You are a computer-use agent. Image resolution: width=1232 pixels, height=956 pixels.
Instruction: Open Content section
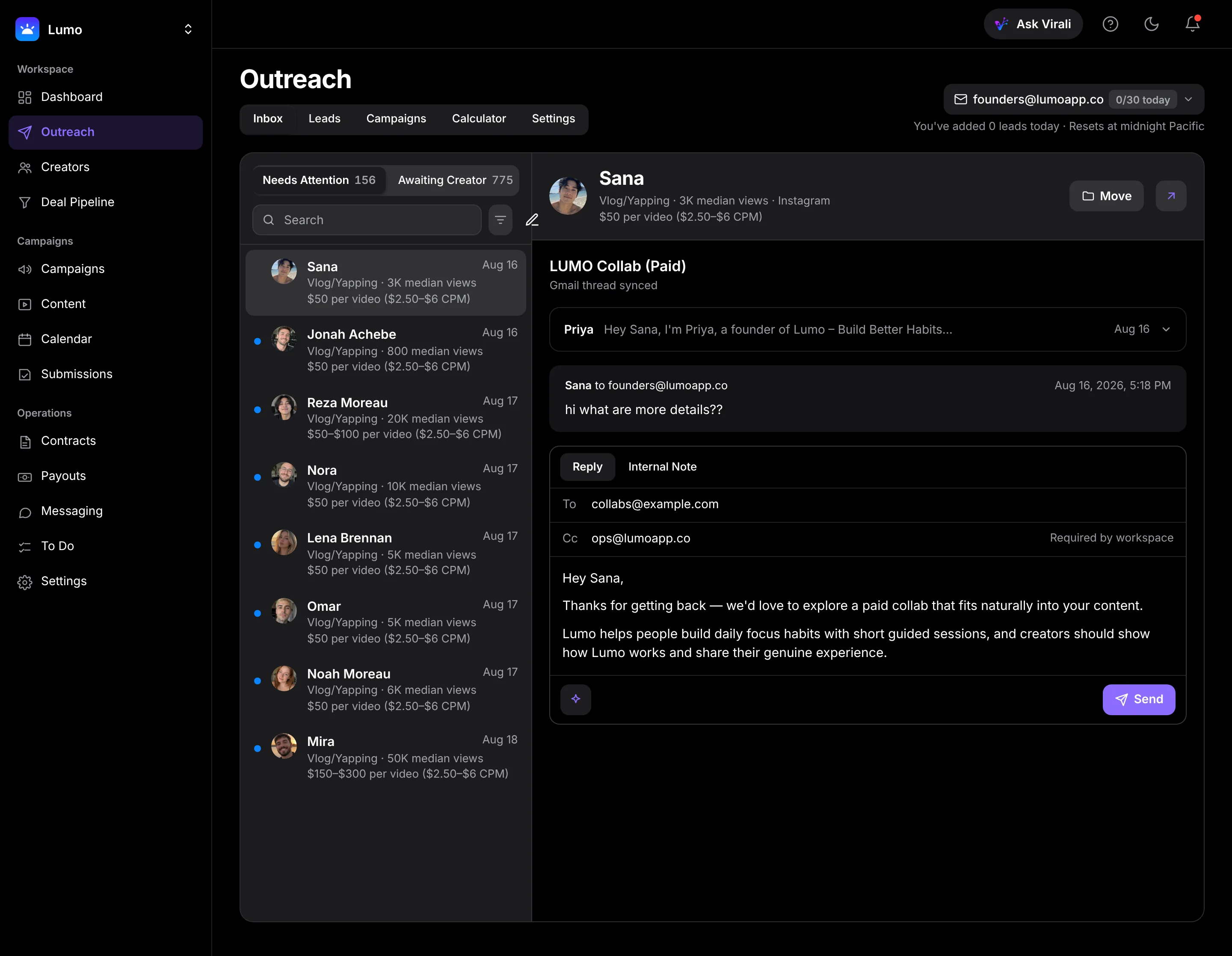(x=106, y=304)
